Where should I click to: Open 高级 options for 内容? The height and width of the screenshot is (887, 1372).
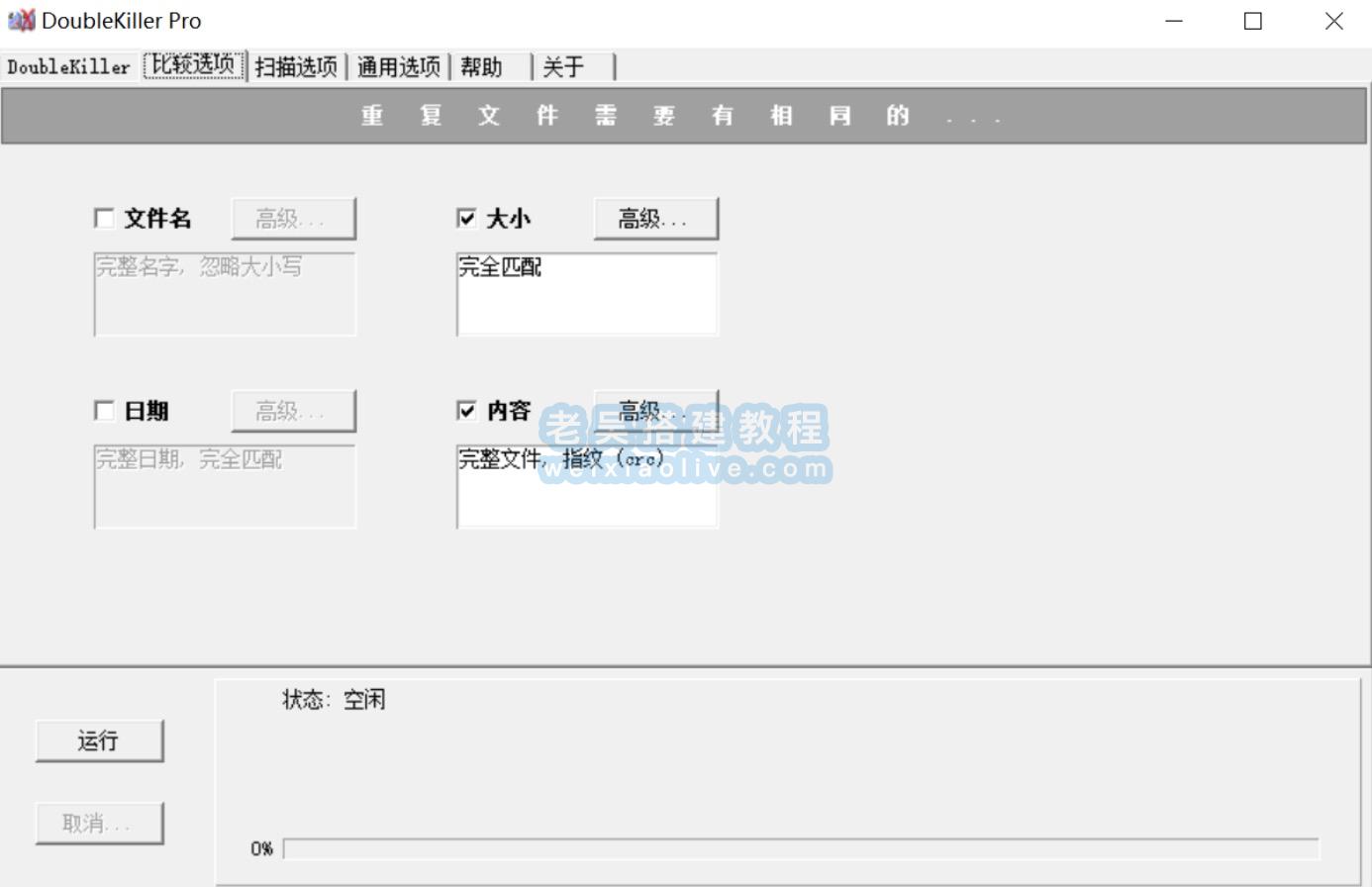click(x=655, y=410)
